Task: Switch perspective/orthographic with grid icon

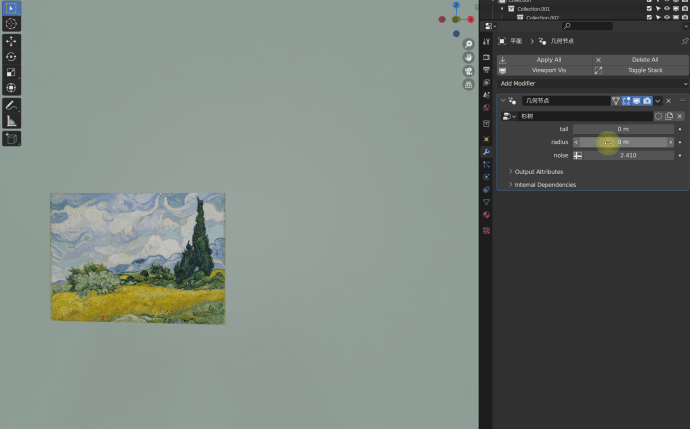Action: click(x=469, y=84)
